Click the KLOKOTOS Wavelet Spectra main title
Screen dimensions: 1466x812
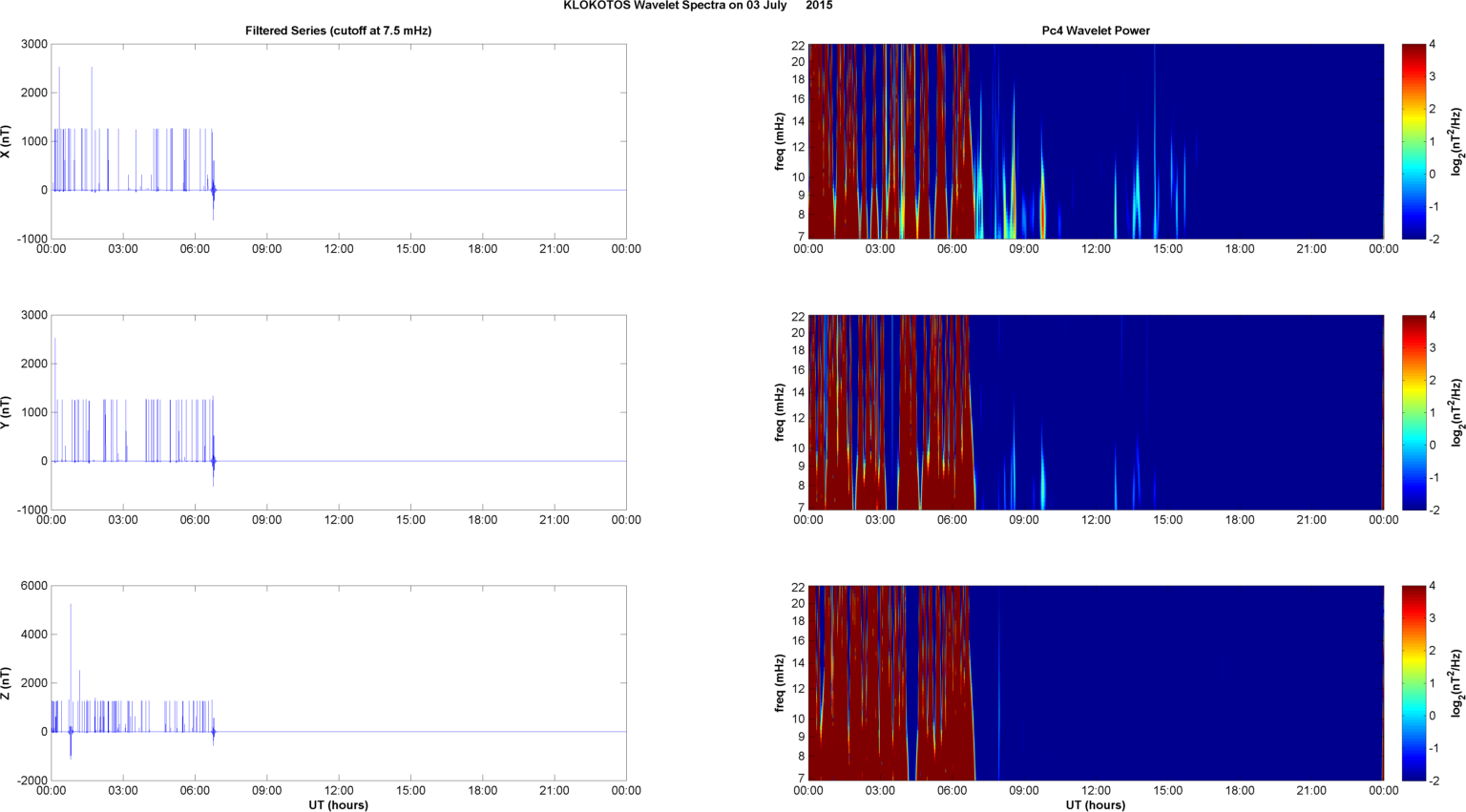pyautogui.click(x=697, y=6)
